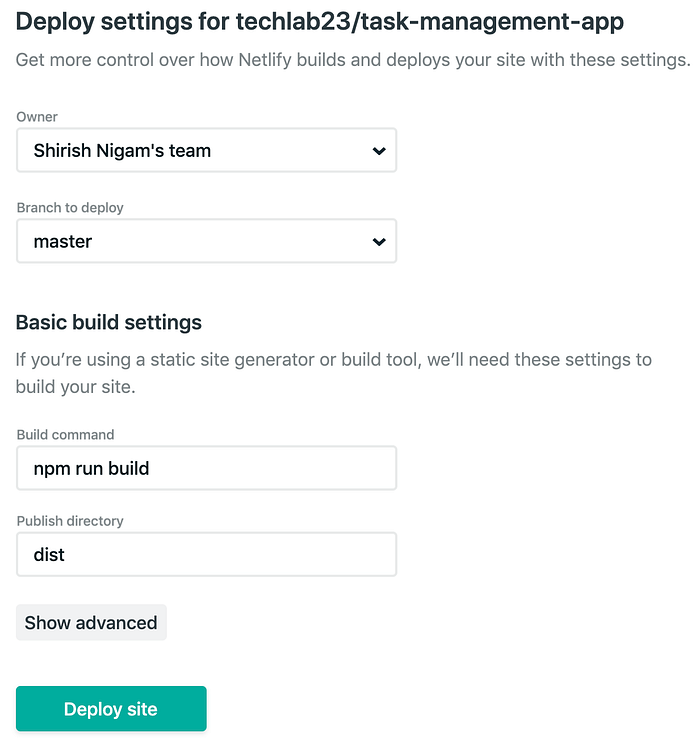Click the green Deploy site button
The width and height of the screenshot is (700, 744).
point(111,709)
